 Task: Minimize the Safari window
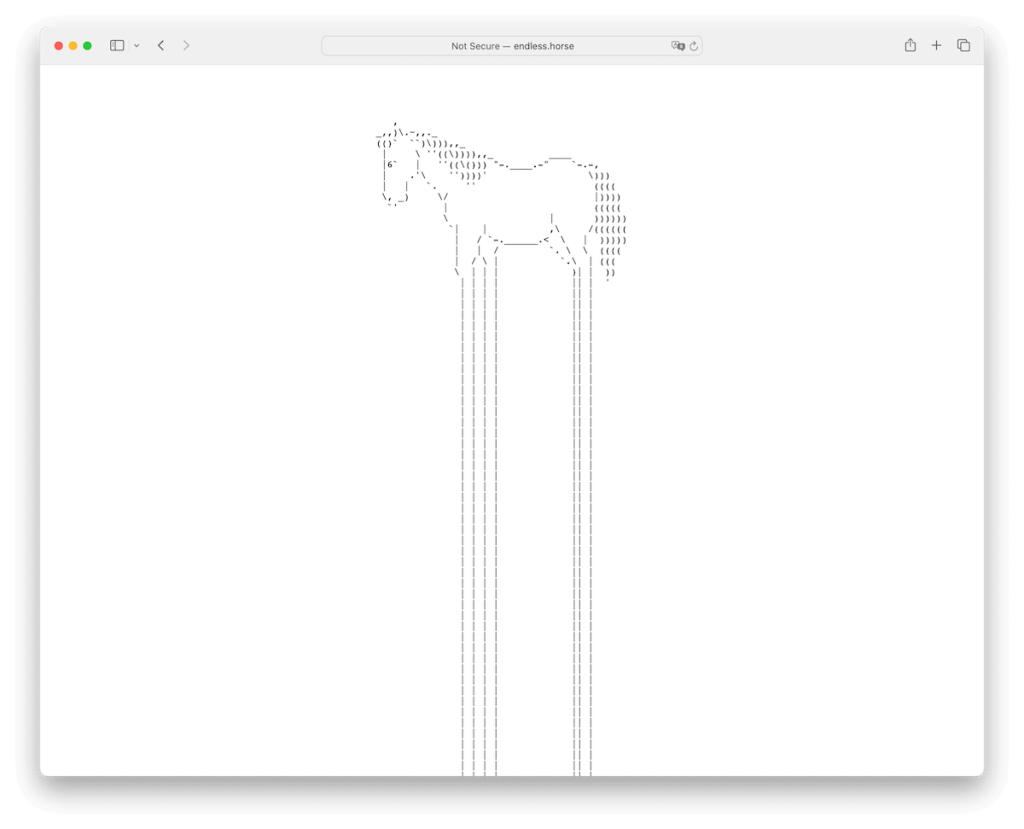coord(73,46)
